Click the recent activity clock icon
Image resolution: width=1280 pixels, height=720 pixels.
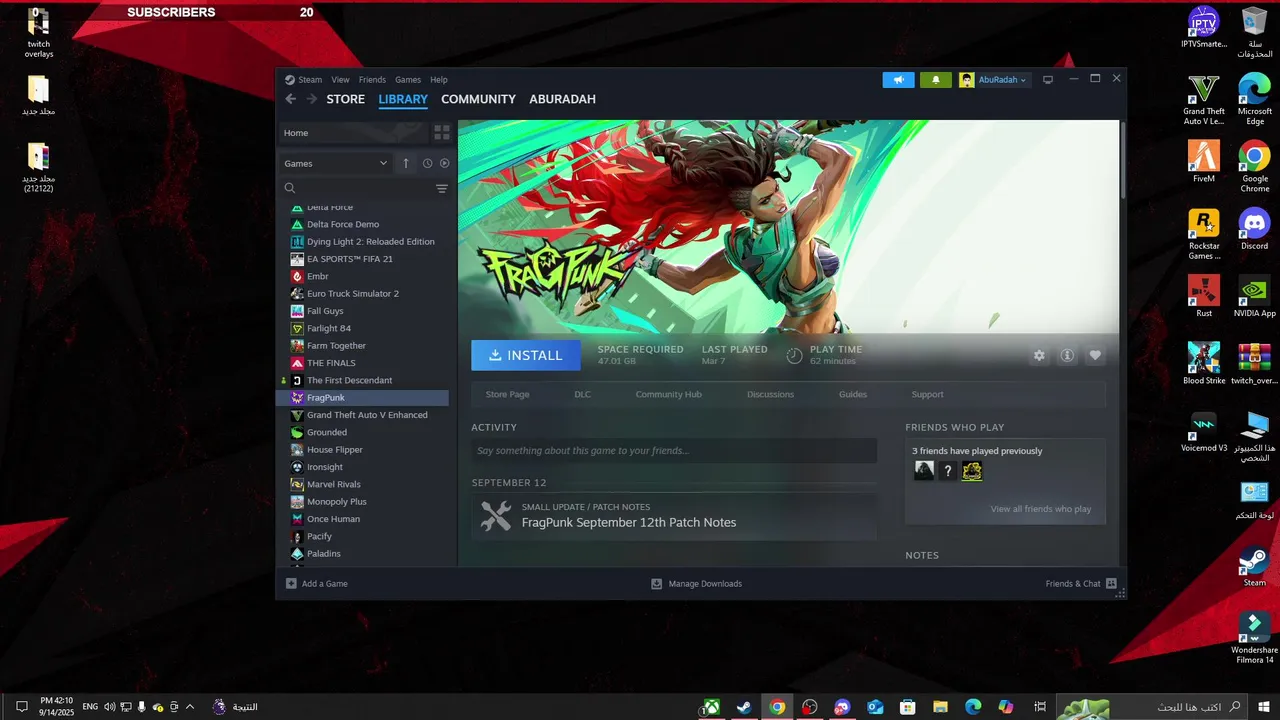(x=427, y=163)
